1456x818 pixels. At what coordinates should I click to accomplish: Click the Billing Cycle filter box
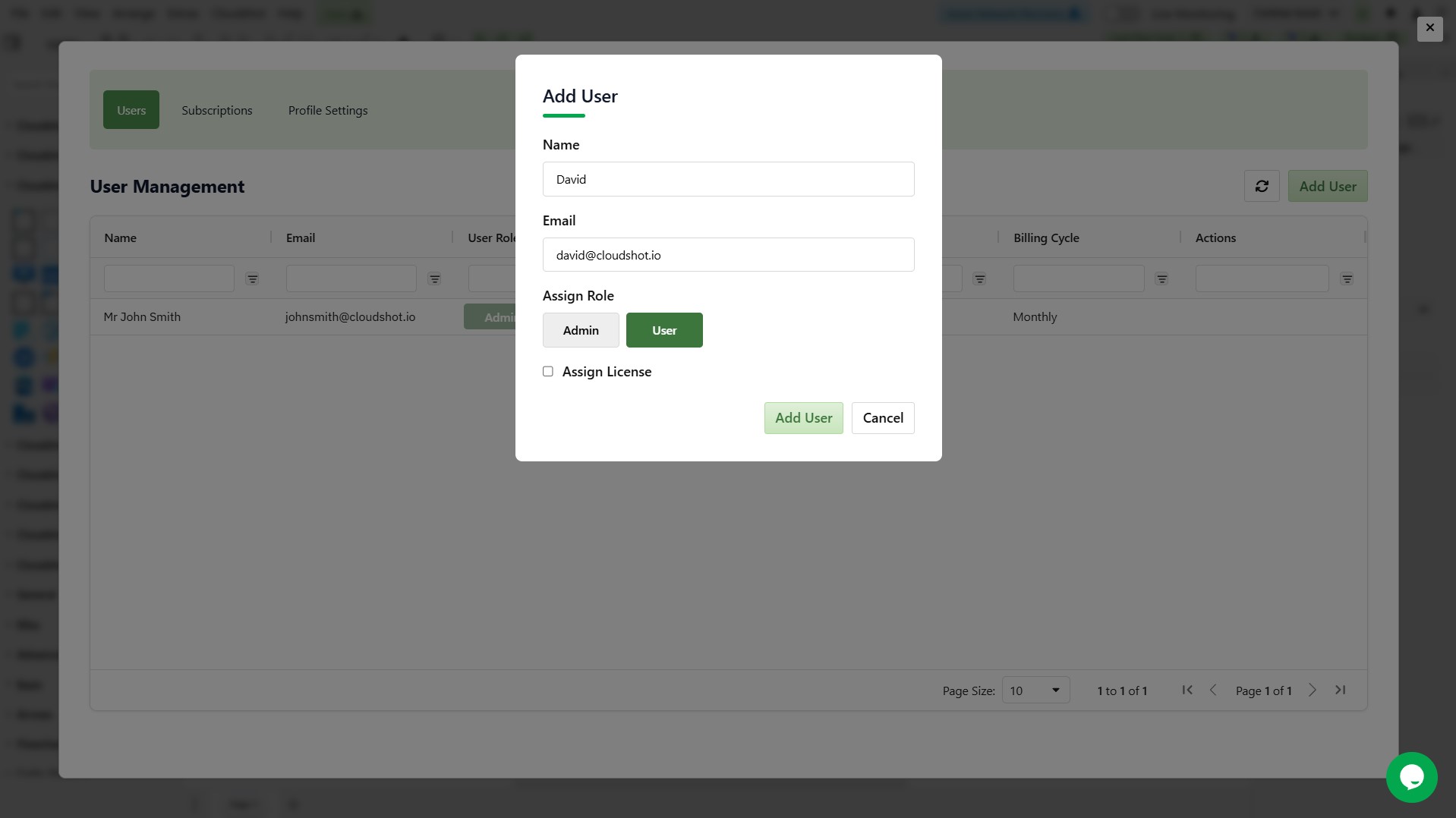pos(1079,278)
